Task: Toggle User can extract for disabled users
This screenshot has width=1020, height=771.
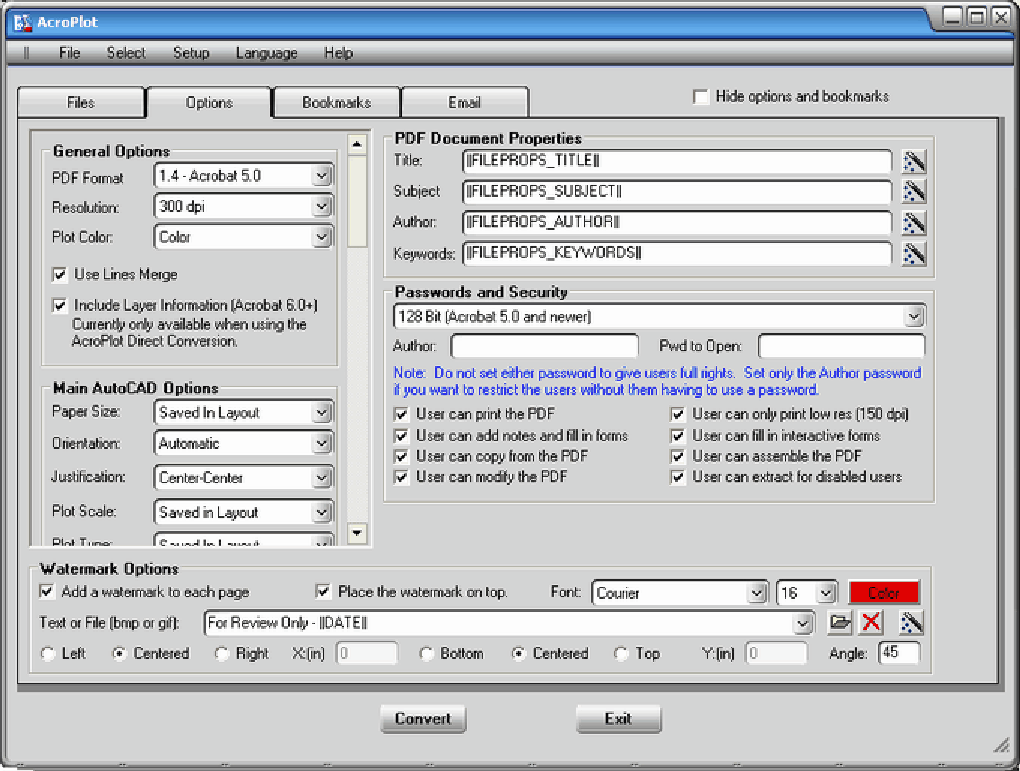Action: coord(678,477)
